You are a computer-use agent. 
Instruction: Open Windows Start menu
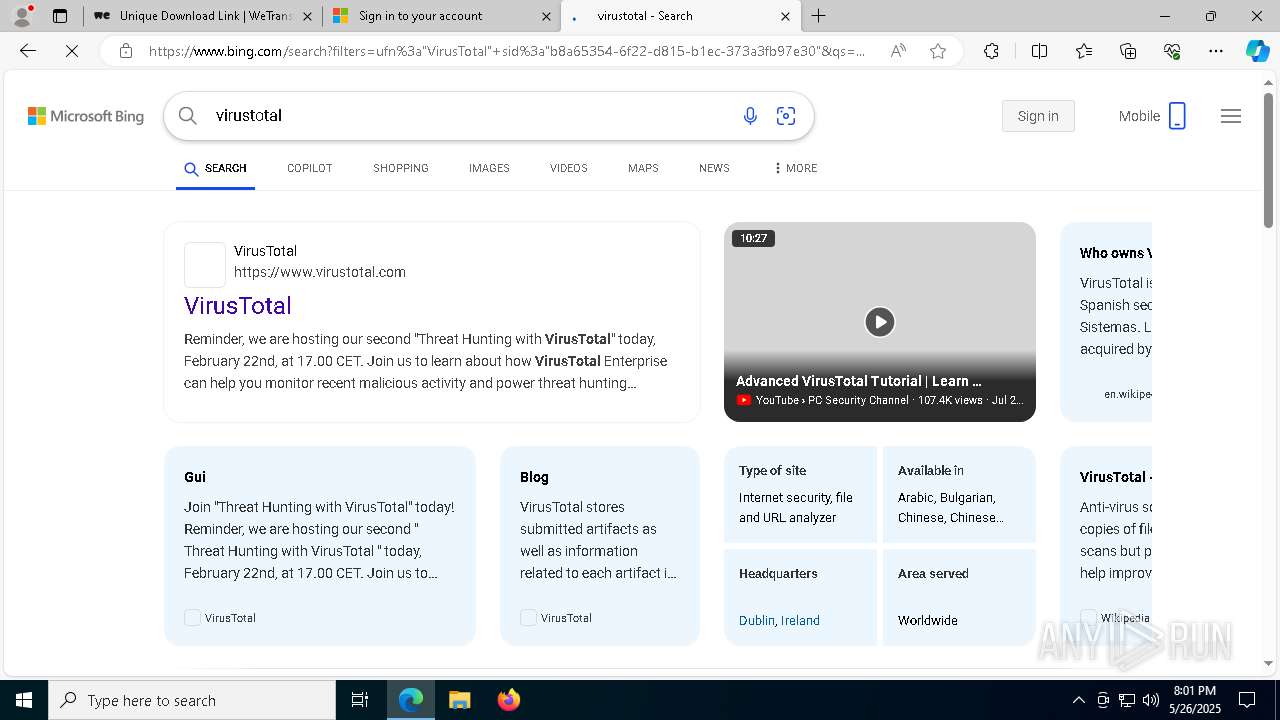tap(24, 700)
